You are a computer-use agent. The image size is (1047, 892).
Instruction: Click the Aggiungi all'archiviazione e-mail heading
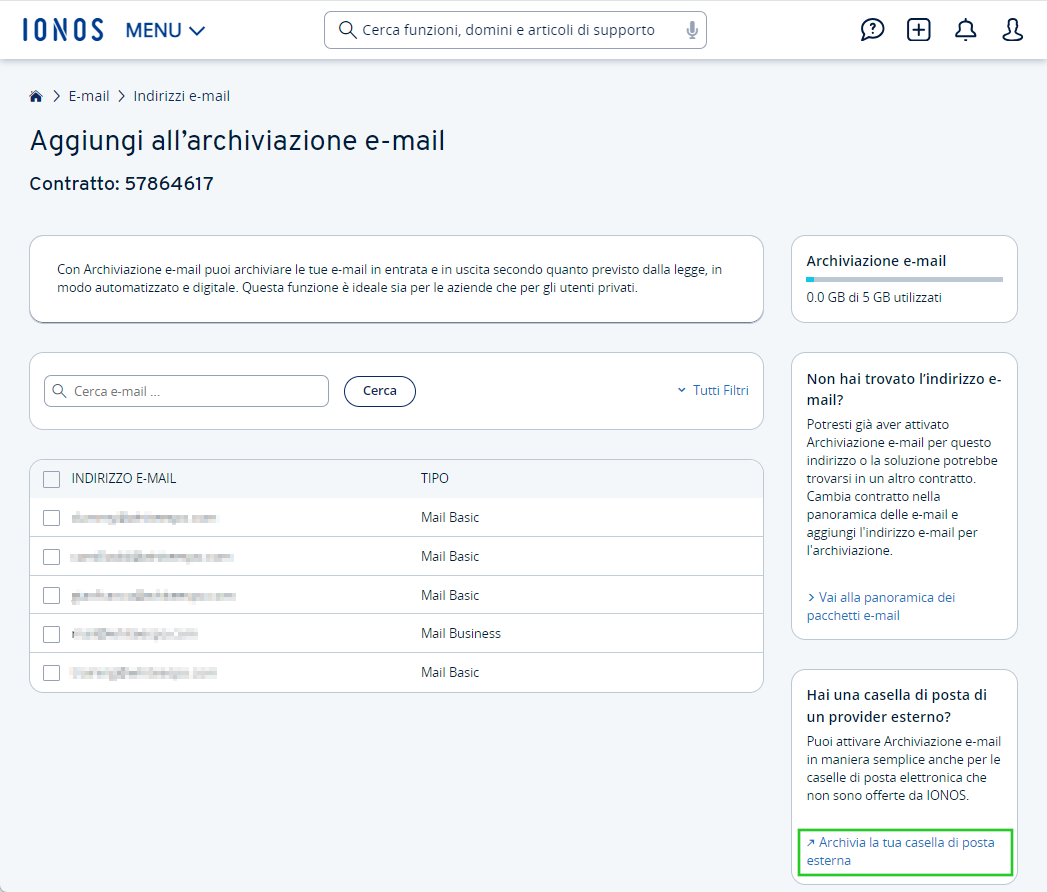[238, 141]
